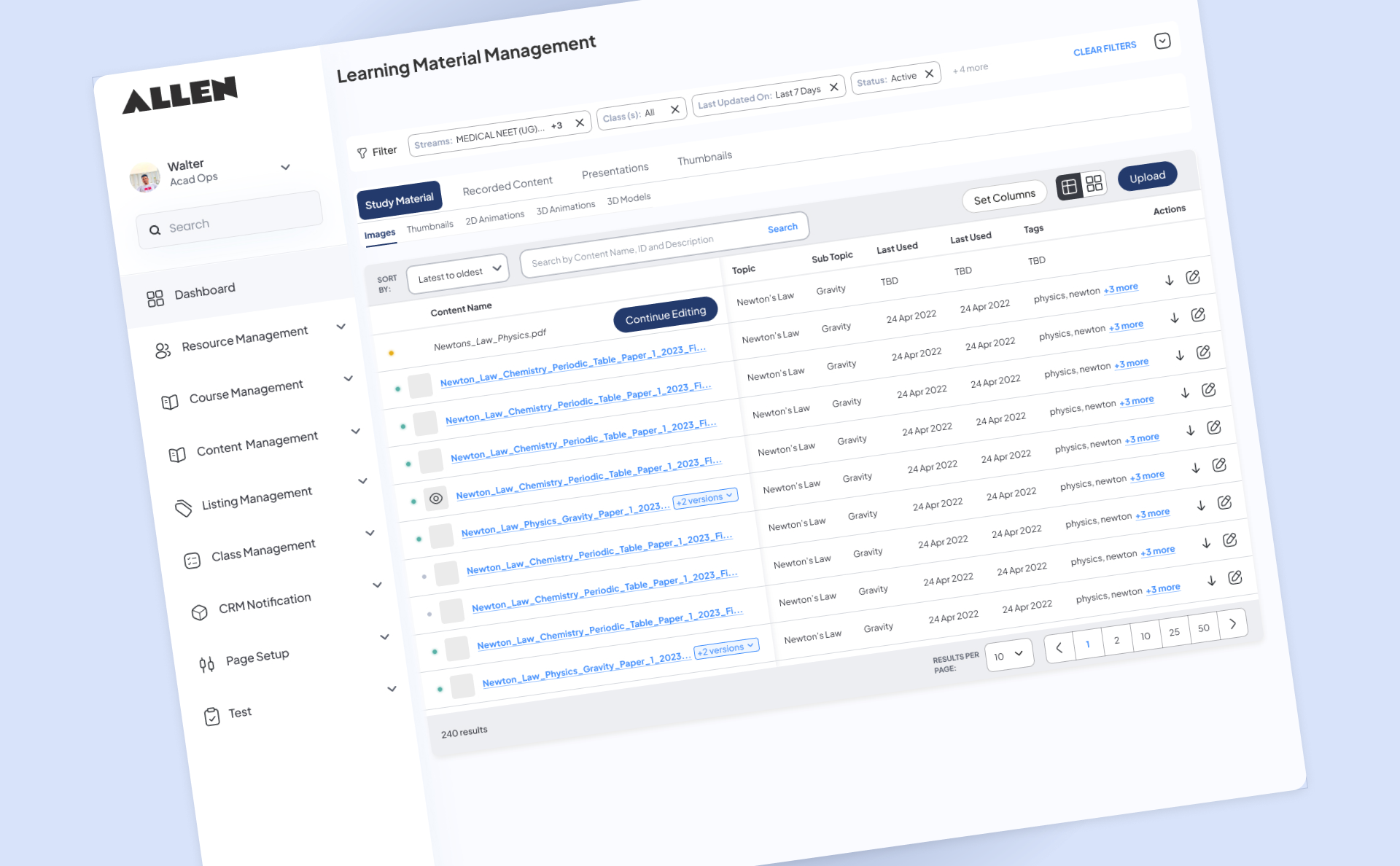1400x866 pixels.
Task: Switch to table list view icon
Action: tap(1069, 187)
